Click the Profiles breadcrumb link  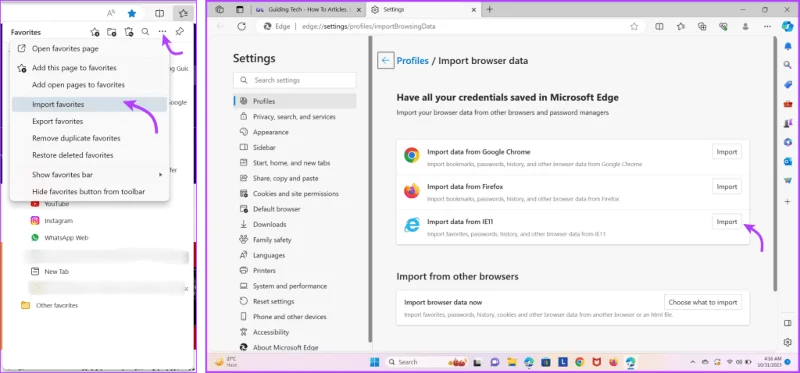tap(412, 61)
